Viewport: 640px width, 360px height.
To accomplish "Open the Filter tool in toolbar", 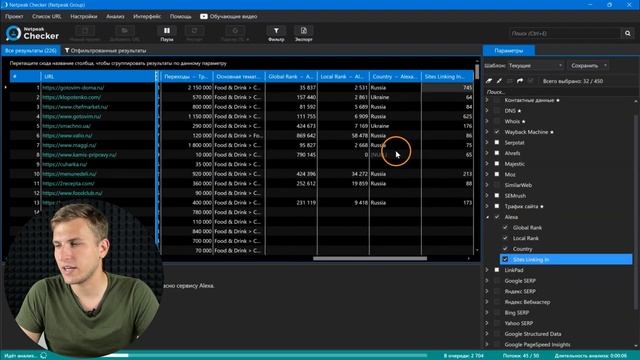I will [x=276, y=33].
